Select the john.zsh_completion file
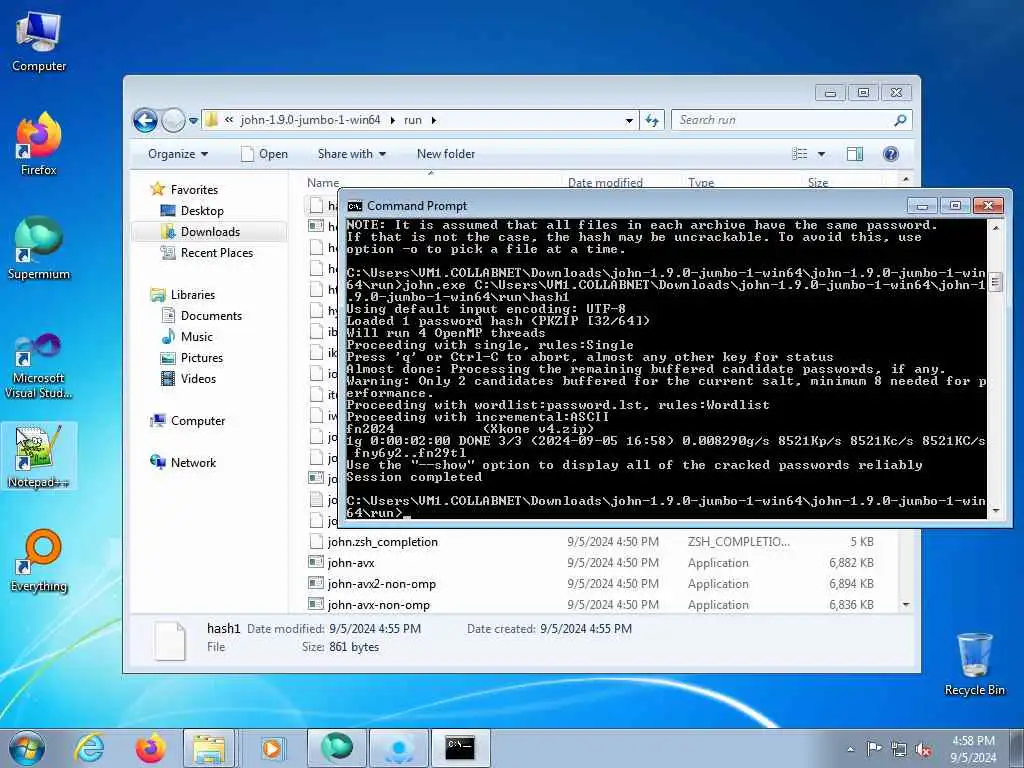This screenshot has width=1024, height=768. 382,541
